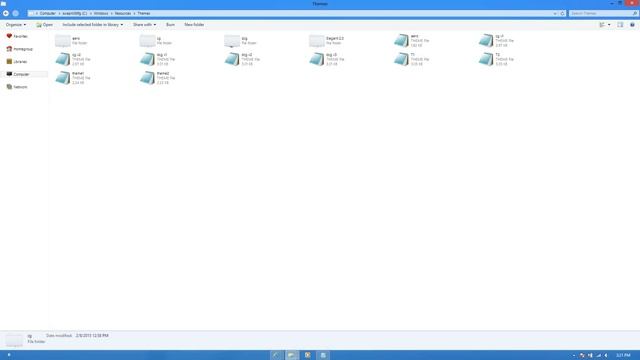Image resolution: width=640 pixels, height=360 pixels.
Task: Click the Burn toolbar button
Action: point(170,25)
